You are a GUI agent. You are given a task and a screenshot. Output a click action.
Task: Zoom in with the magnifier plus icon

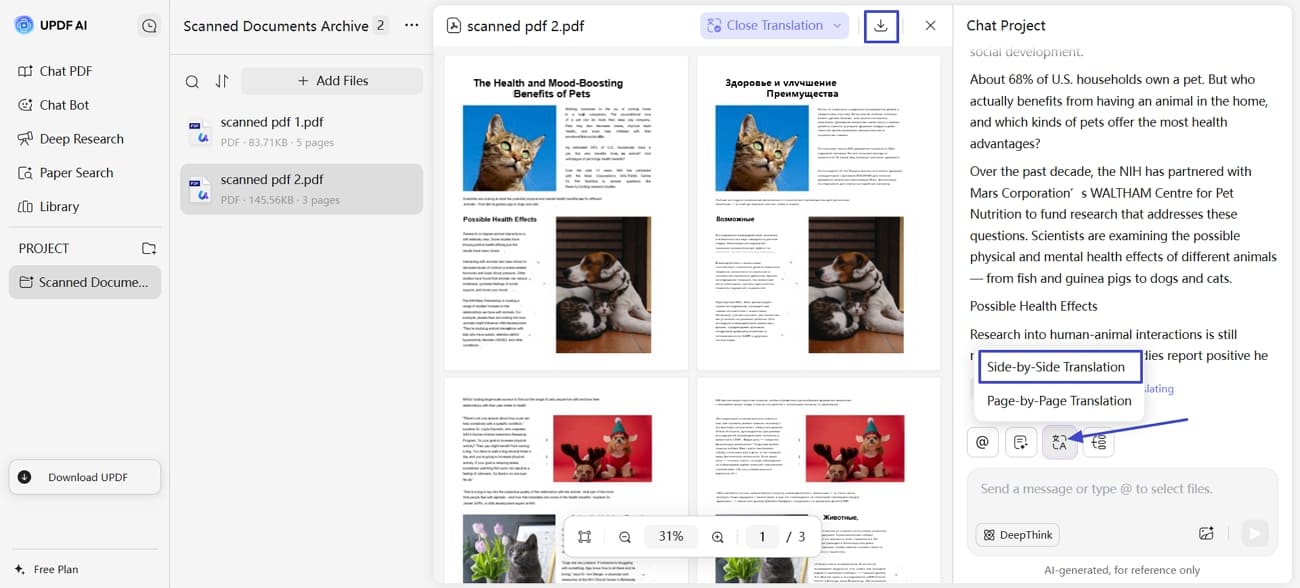click(x=718, y=536)
